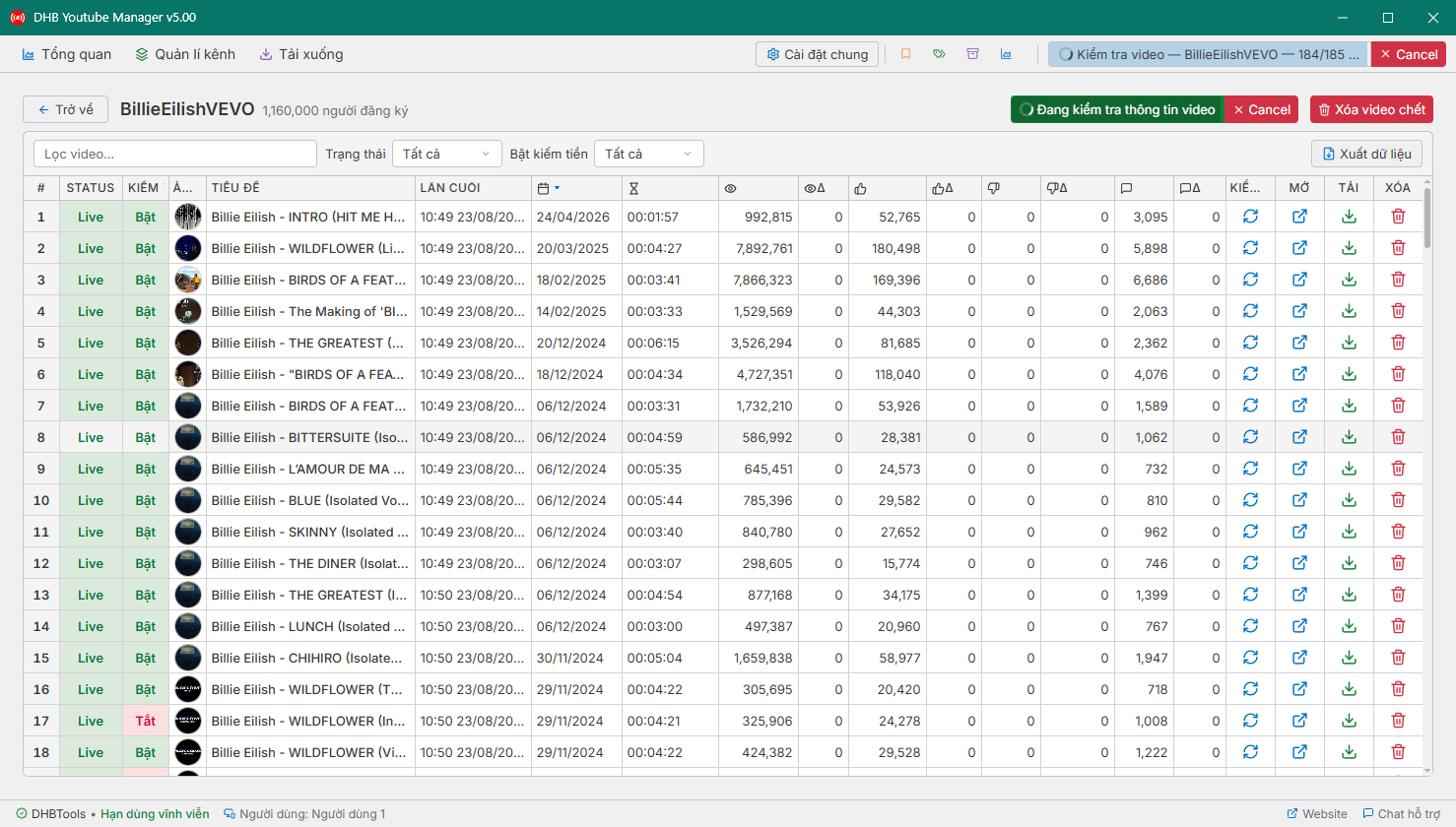Click the duration cell 00:06:15
The image size is (1456, 827).
(653, 343)
